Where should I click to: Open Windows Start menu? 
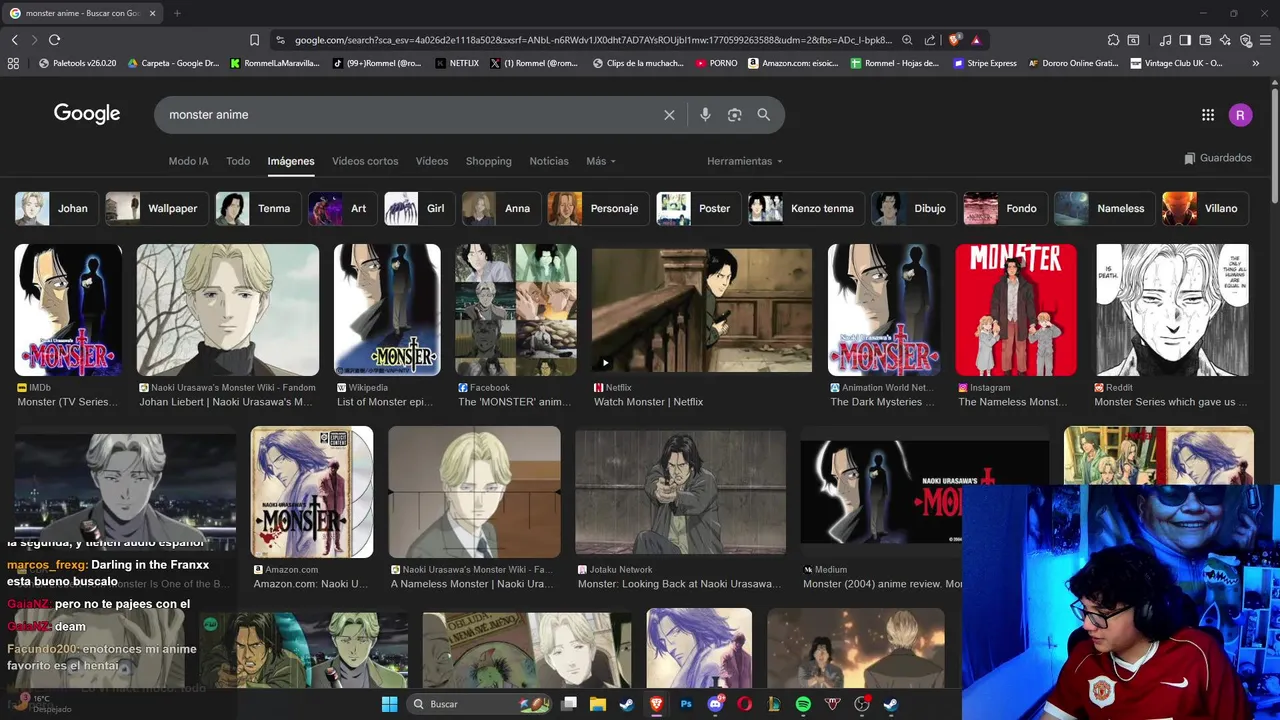coord(389,704)
